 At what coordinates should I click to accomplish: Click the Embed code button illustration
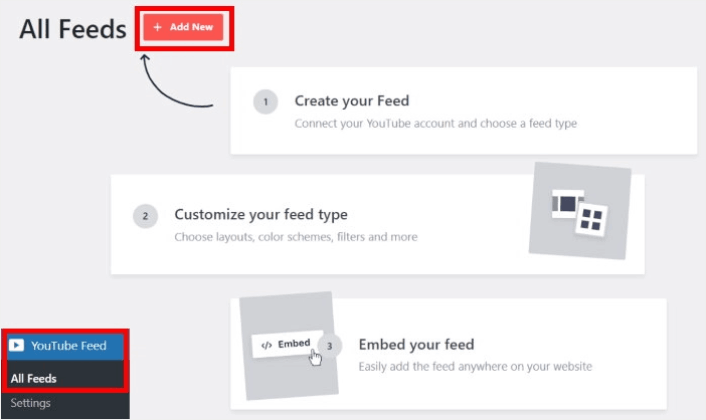coord(287,345)
